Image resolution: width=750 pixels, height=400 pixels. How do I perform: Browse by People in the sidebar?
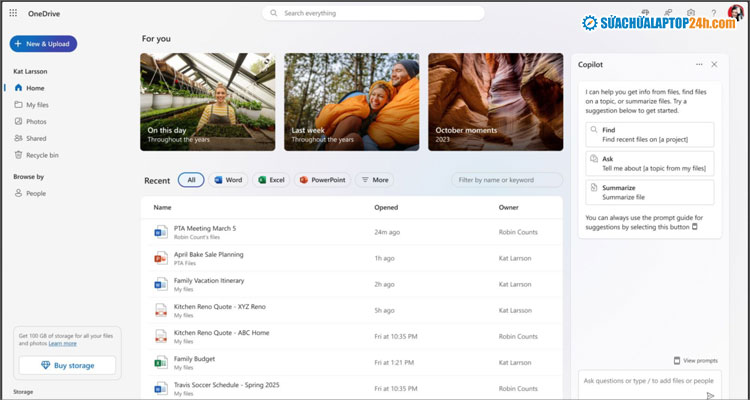point(30,193)
